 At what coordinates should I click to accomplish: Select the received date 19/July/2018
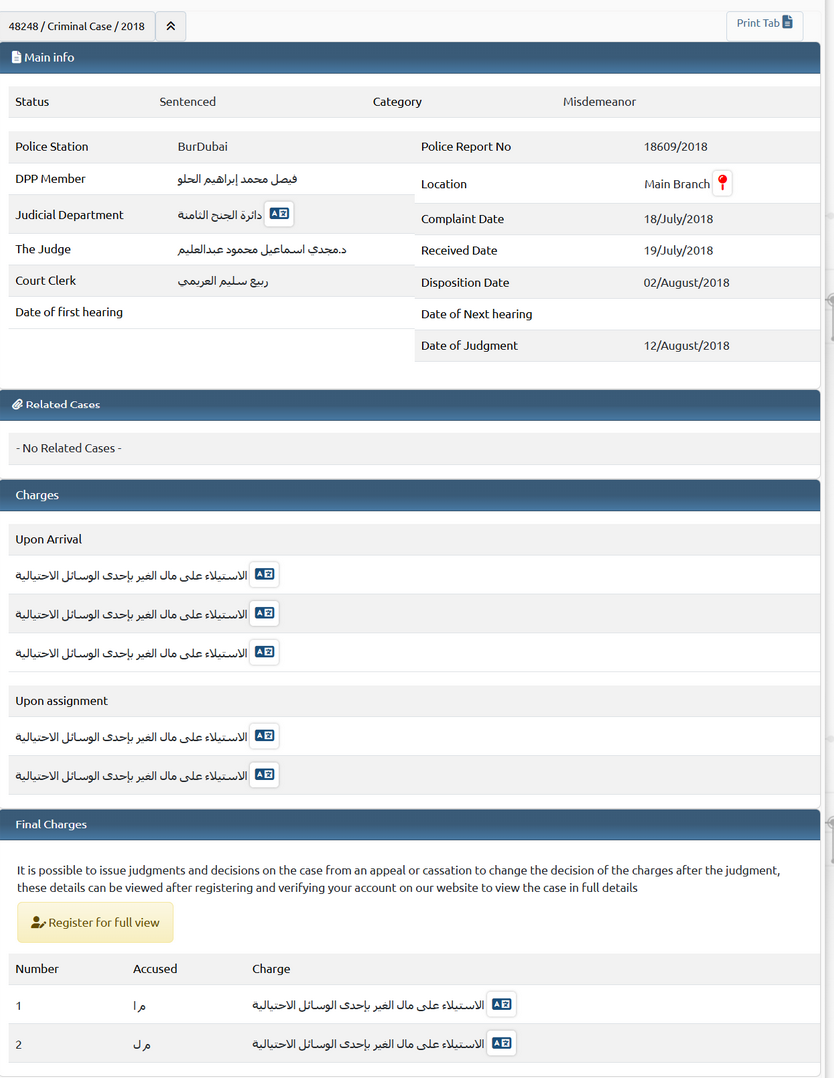(x=679, y=250)
